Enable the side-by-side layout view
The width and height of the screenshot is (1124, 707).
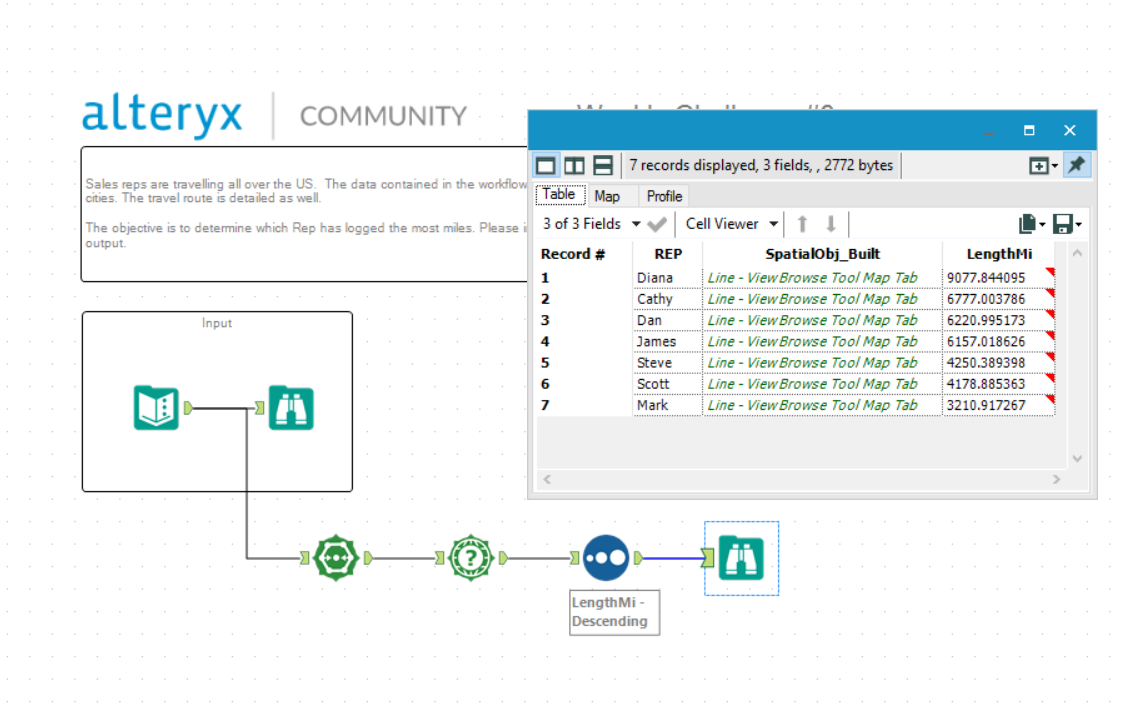(573, 165)
